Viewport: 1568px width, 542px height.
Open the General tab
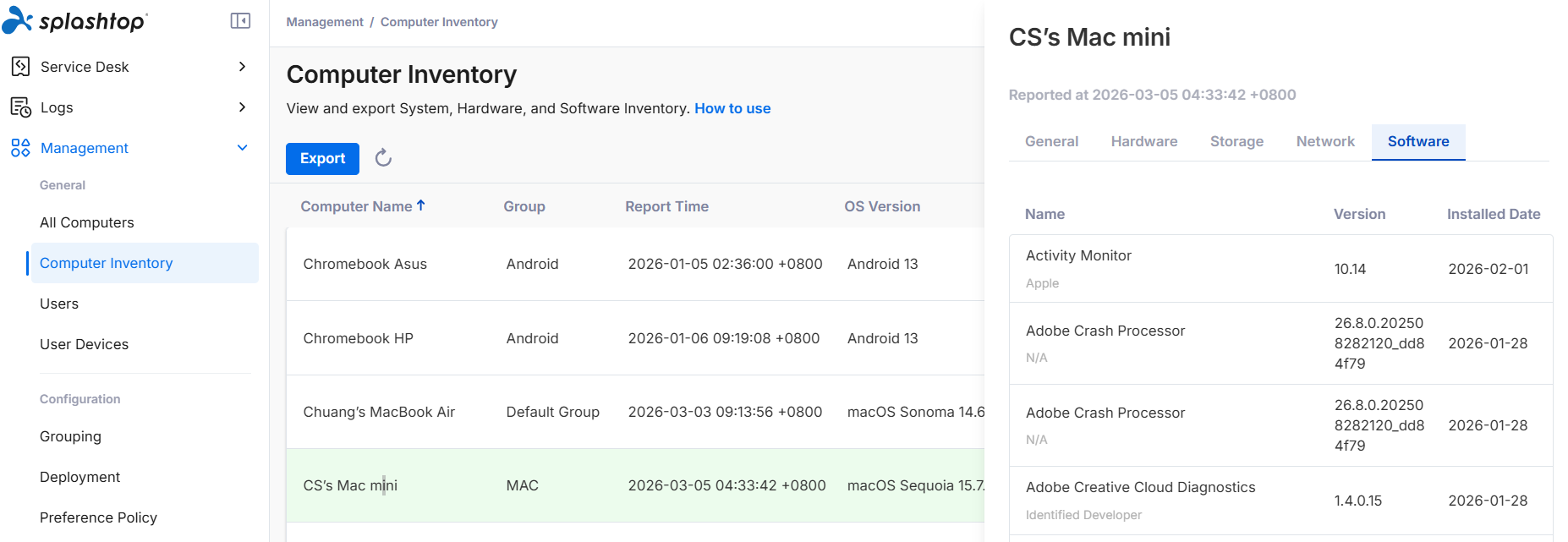click(1051, 141)
